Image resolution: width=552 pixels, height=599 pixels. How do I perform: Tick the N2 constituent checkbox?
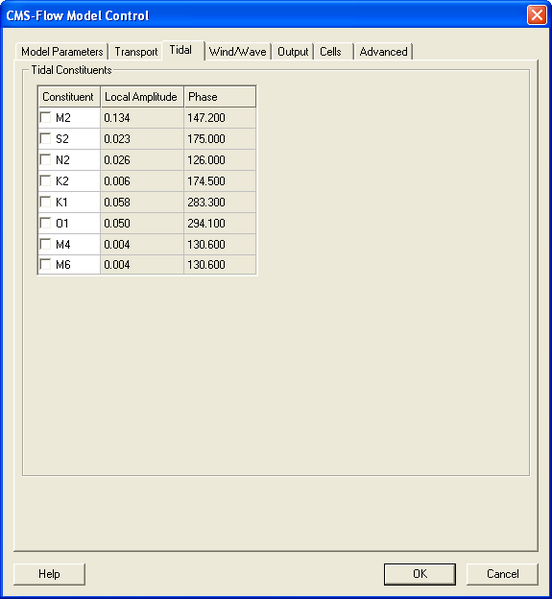pos(45,159)
